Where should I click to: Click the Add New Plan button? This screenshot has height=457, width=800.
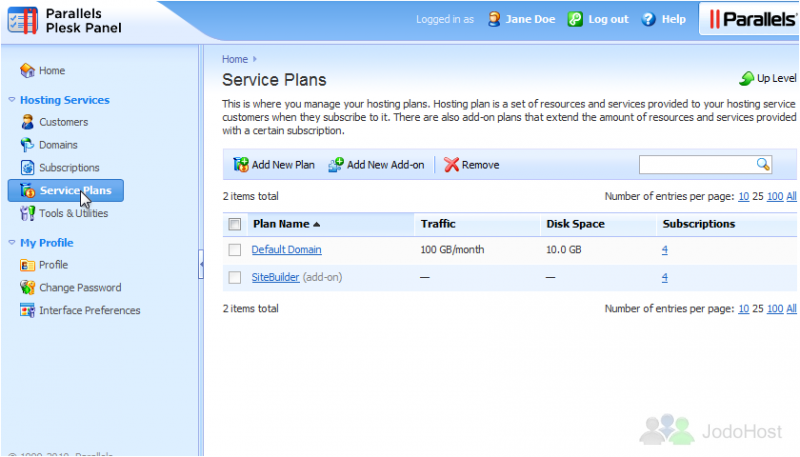click(274, 165)
